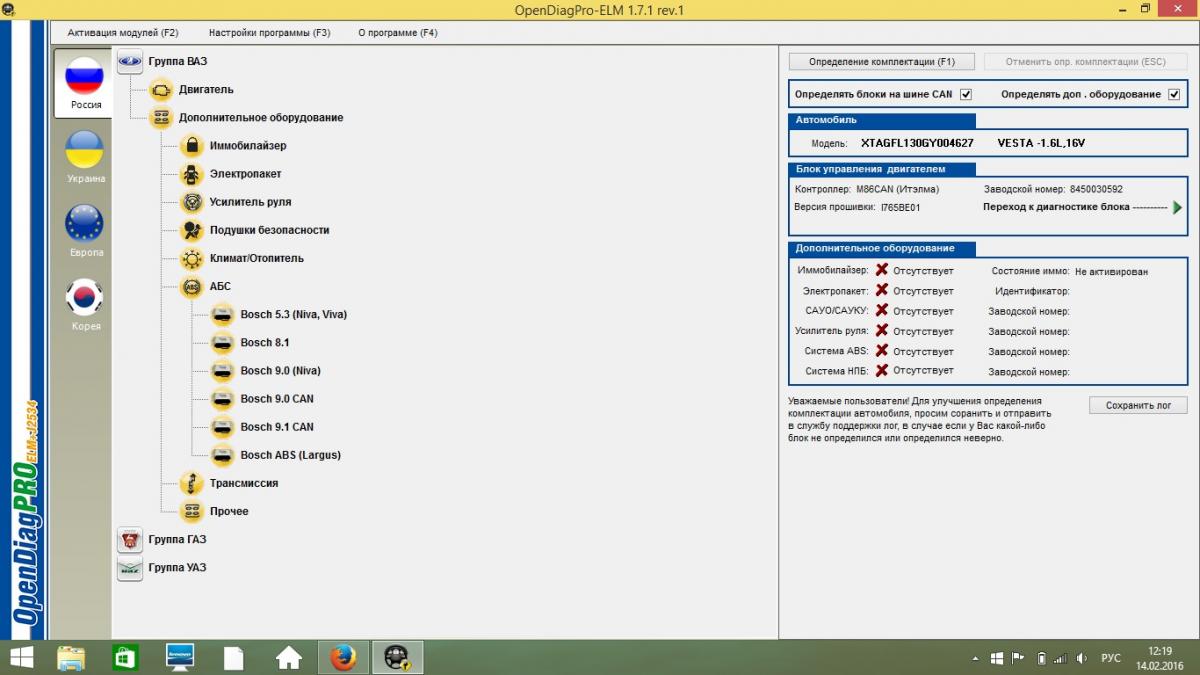
Task: Click the Иммобилайзер padlock icon
Action: [x=192, y=146]
